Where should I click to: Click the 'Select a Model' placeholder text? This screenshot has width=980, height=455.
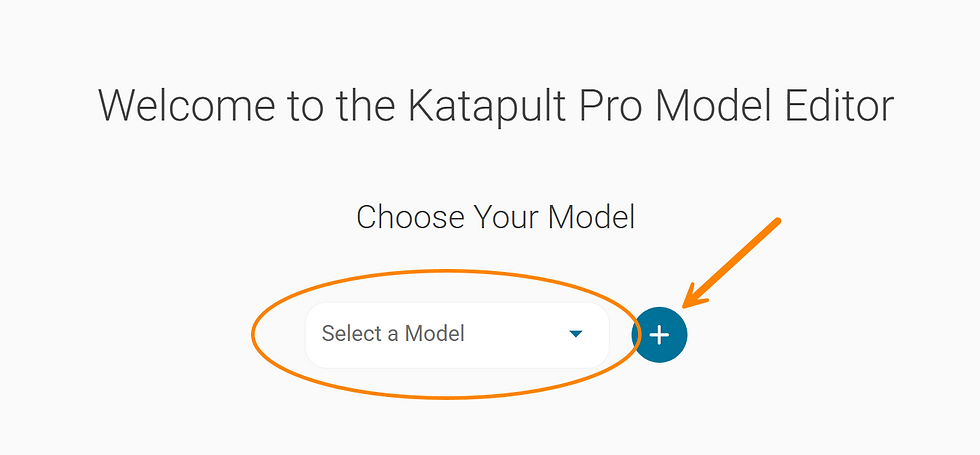coord(392,334)
